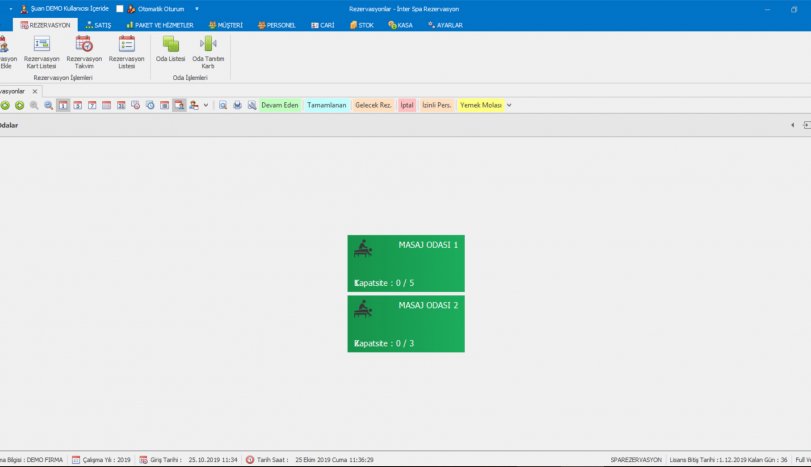Click the zoom in magnifier icon
The height and width of the screenshot is (467, 811).
(x=34, y=105)
